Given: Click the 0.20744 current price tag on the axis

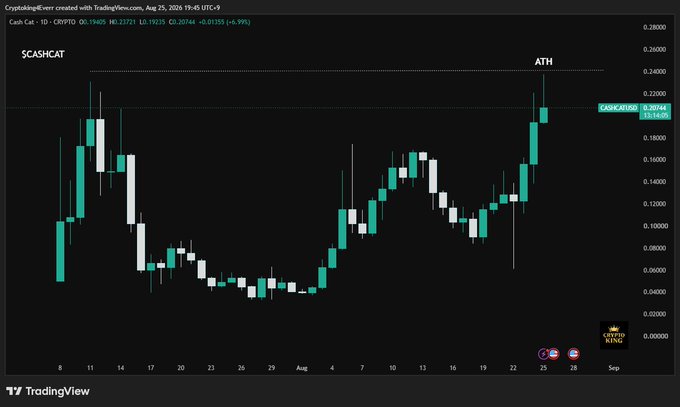Looking at the screenshot, I should click(x=655, y=108).
